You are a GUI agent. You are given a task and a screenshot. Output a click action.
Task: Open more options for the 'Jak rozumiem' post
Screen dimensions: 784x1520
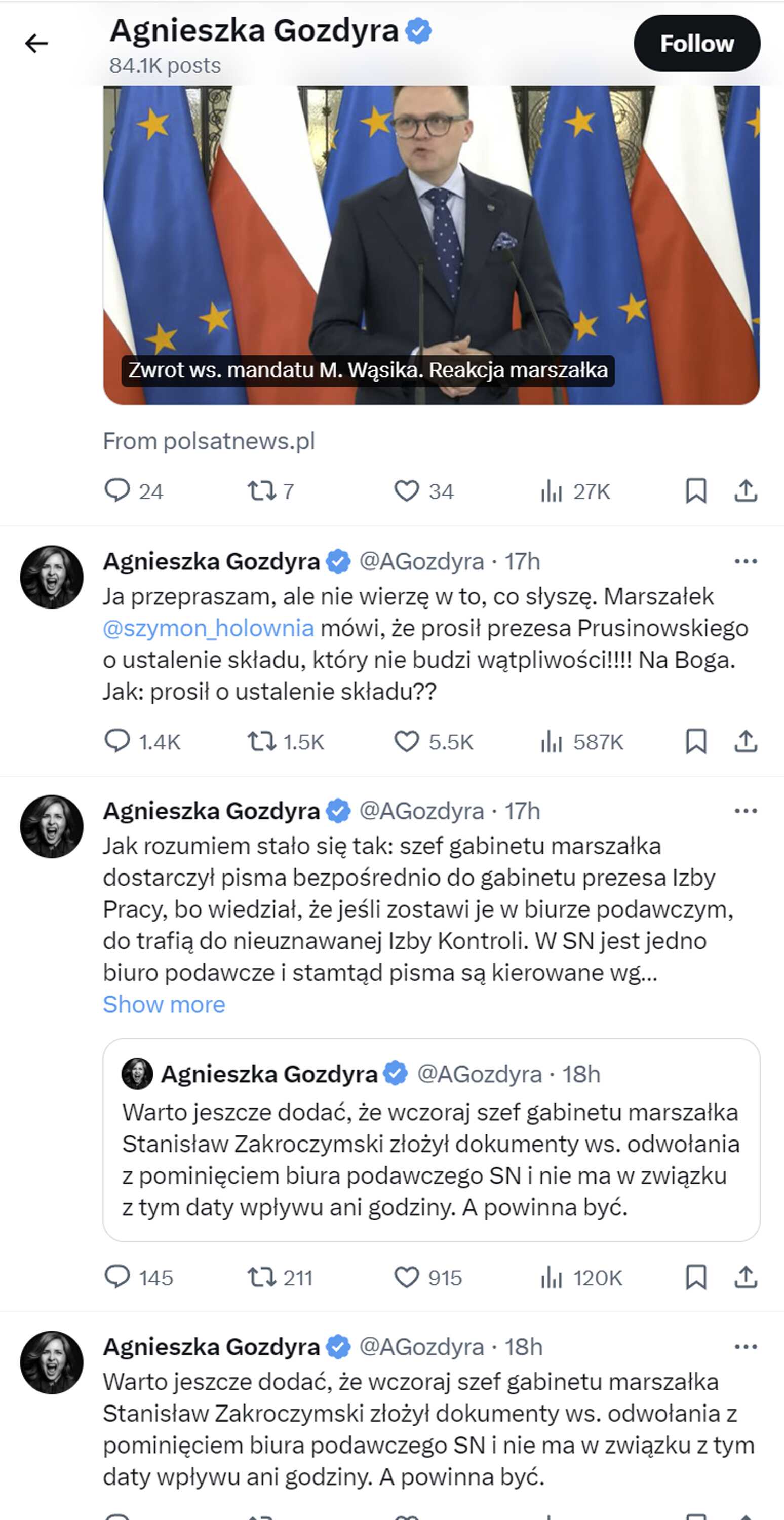pyautogui.click(x=746, y=811)
